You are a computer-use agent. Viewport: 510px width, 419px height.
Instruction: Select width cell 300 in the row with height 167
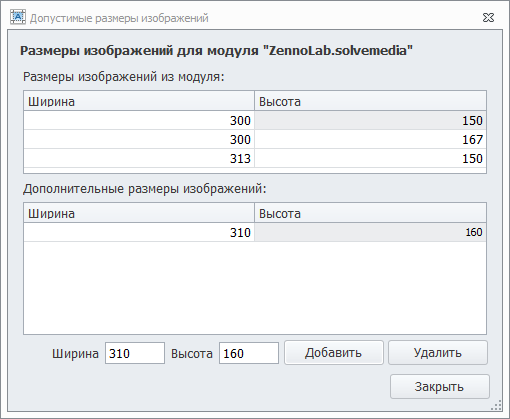click(139, 139)
